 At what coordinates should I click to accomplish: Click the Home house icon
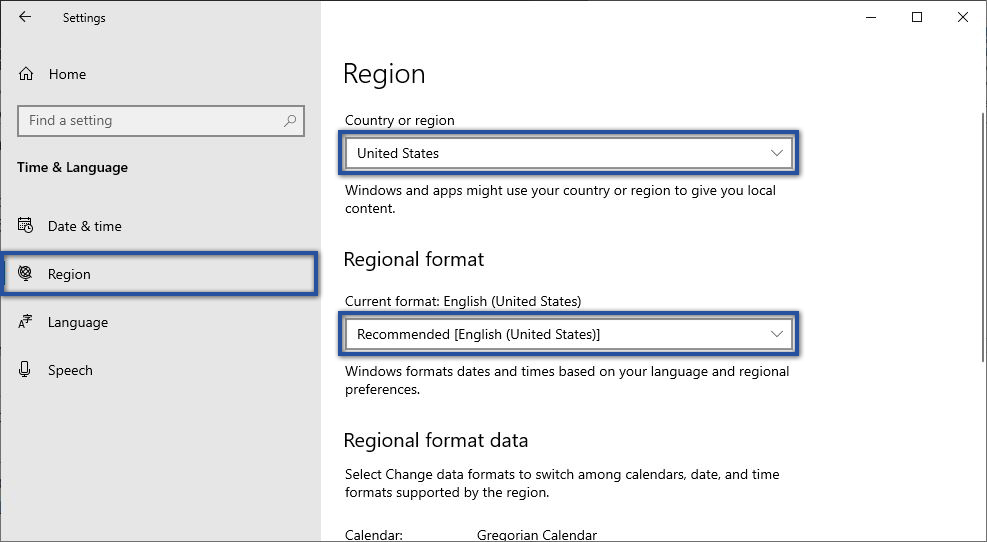pyautogui.click(x=26, y=74)
